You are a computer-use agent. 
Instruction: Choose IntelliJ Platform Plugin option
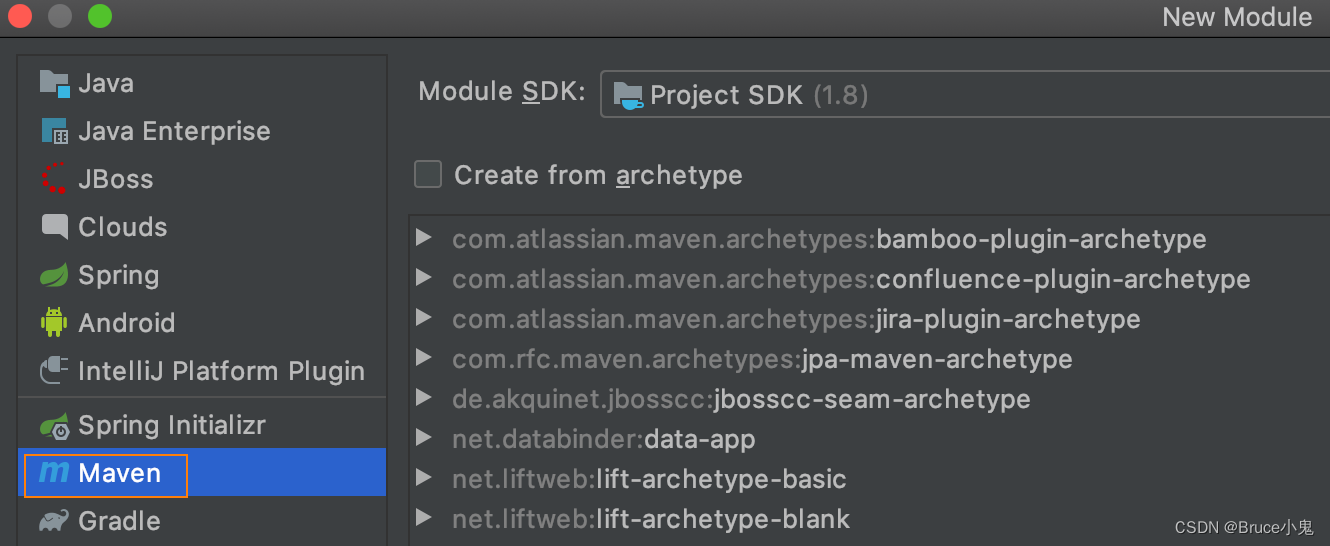202,371
